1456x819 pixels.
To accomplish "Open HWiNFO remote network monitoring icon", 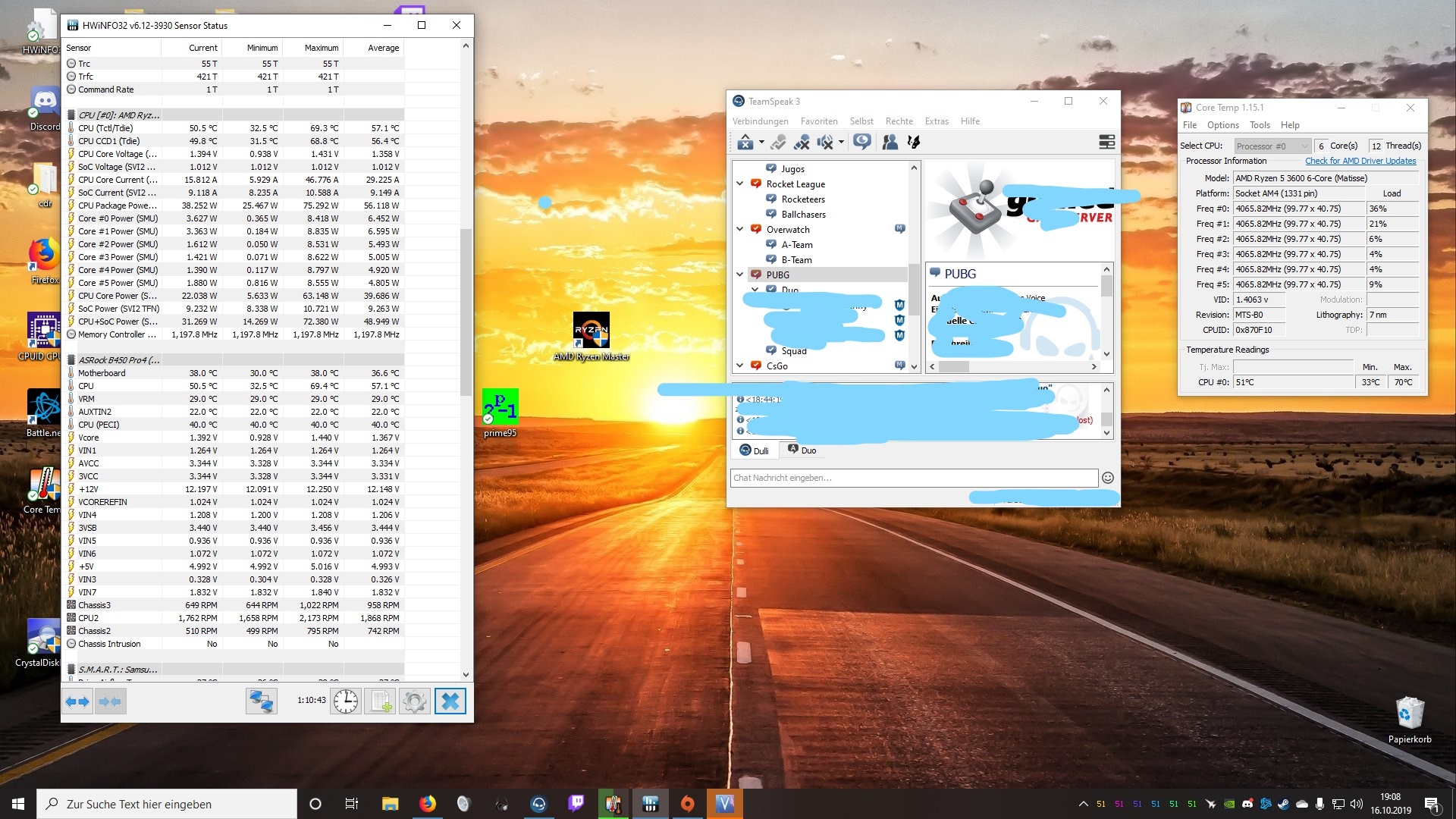I will point(261,701).
